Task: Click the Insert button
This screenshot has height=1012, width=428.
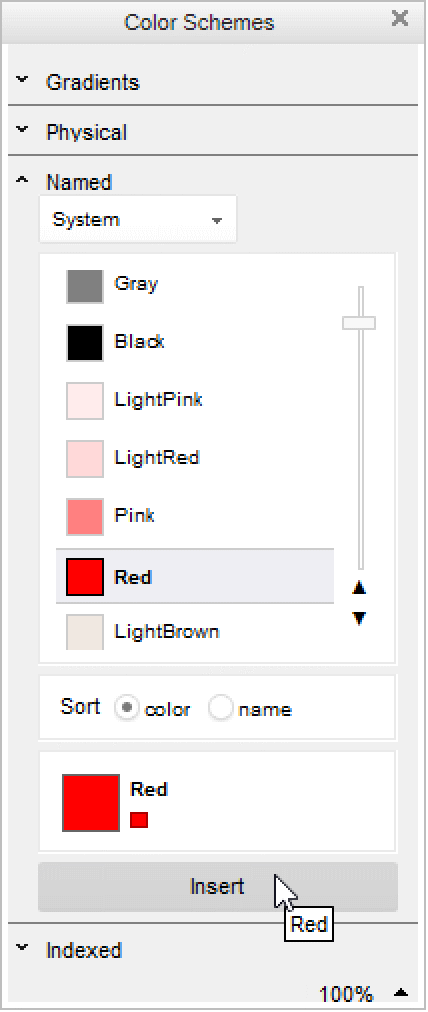Action: 218,887
